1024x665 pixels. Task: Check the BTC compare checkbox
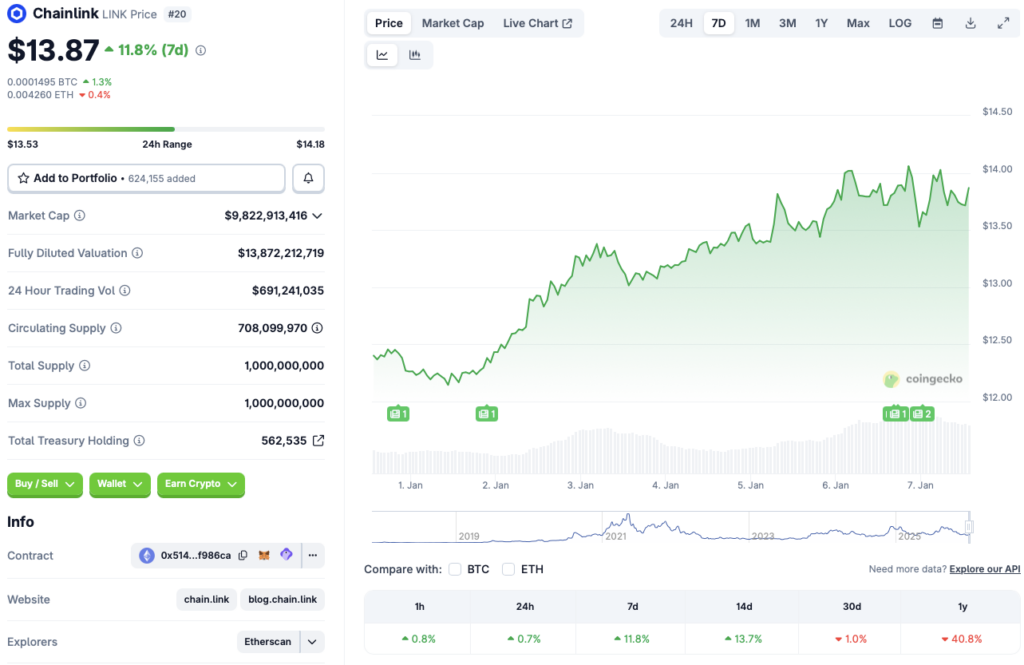coord(455,569)
